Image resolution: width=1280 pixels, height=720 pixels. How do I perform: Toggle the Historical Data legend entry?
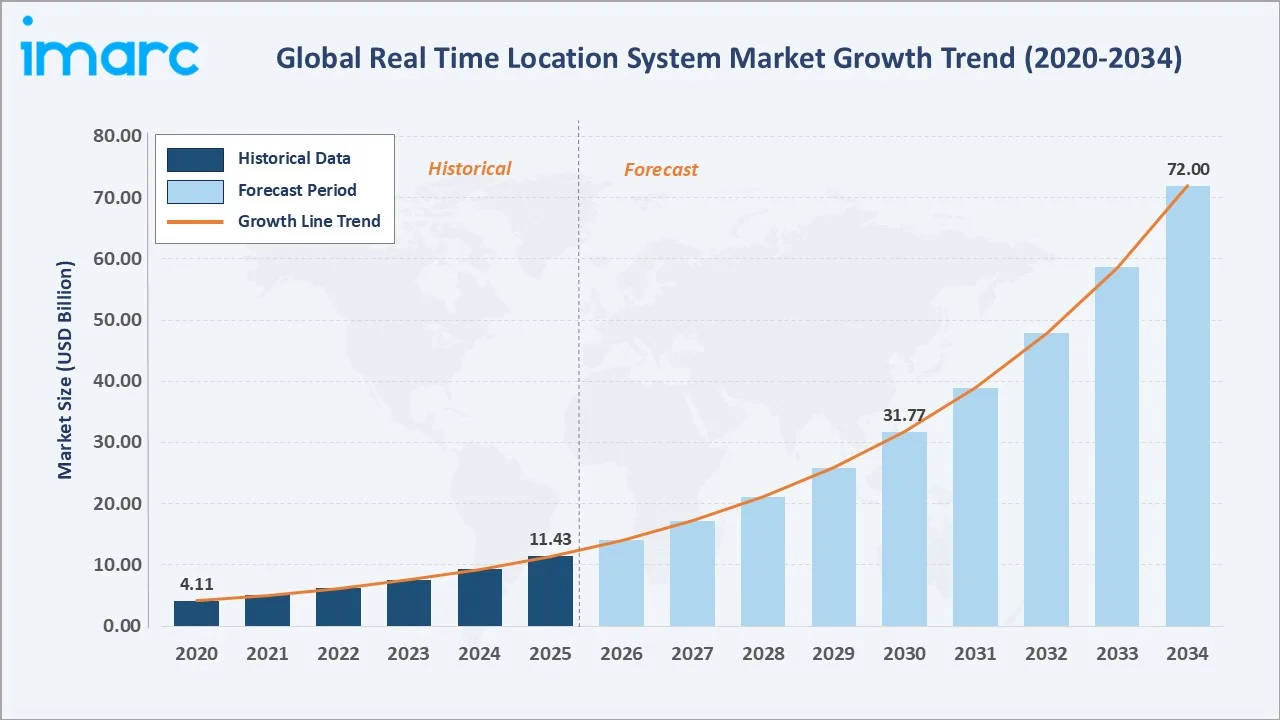coord(294,158)
